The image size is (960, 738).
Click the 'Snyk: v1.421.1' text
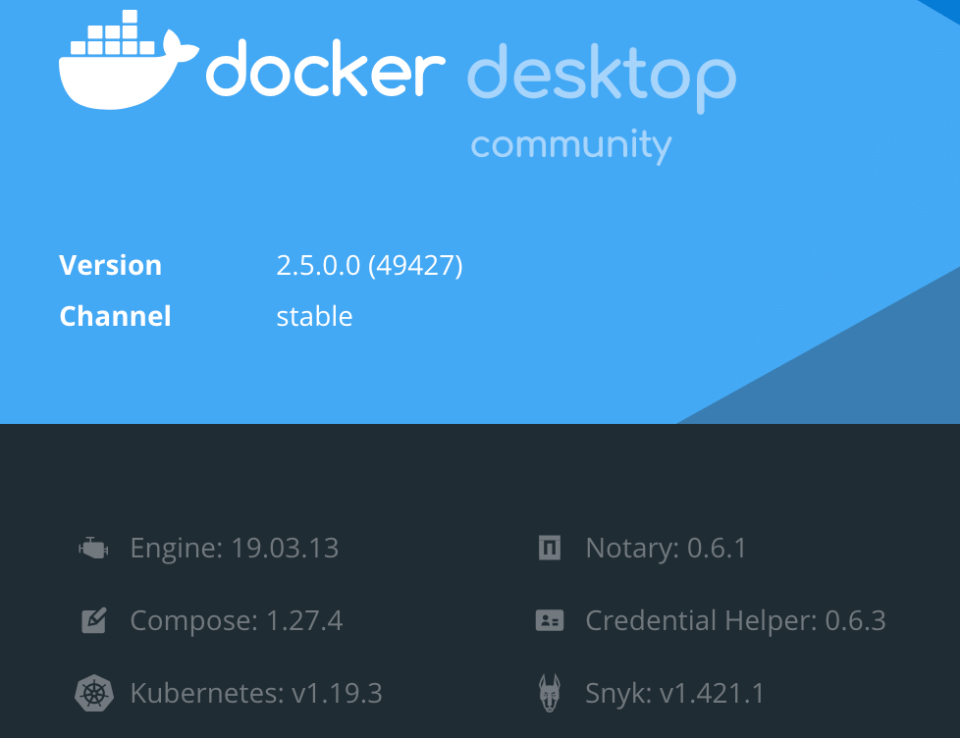675,693
